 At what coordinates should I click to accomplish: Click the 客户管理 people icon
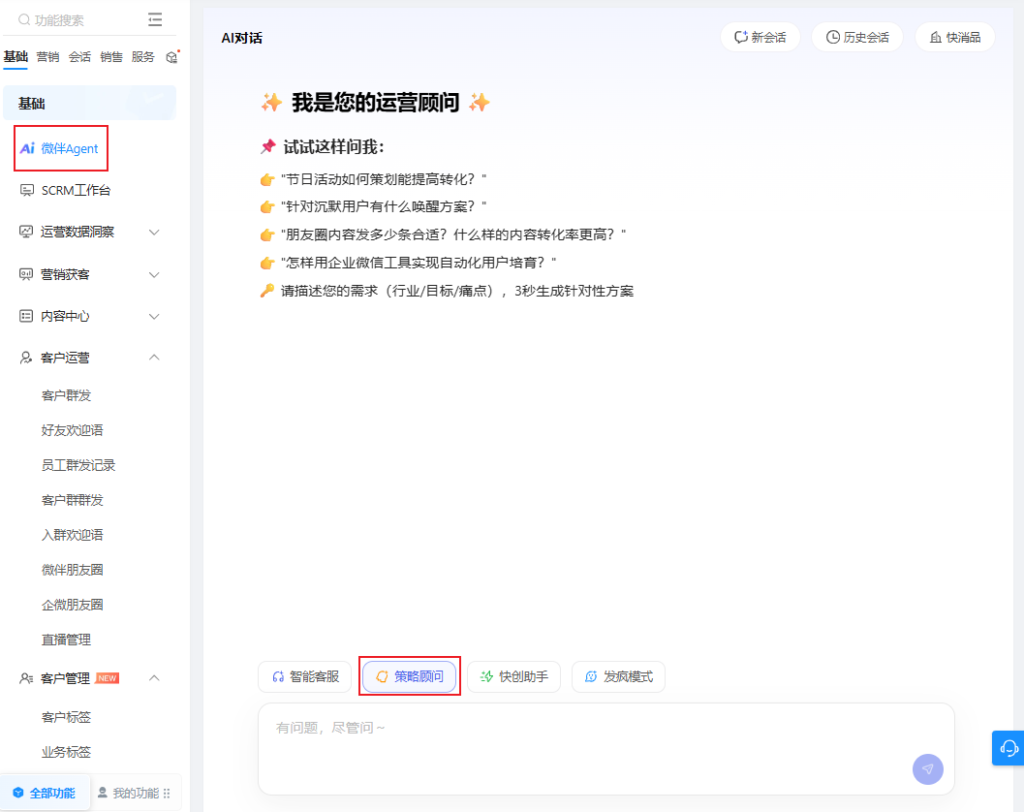pos(26,678)
